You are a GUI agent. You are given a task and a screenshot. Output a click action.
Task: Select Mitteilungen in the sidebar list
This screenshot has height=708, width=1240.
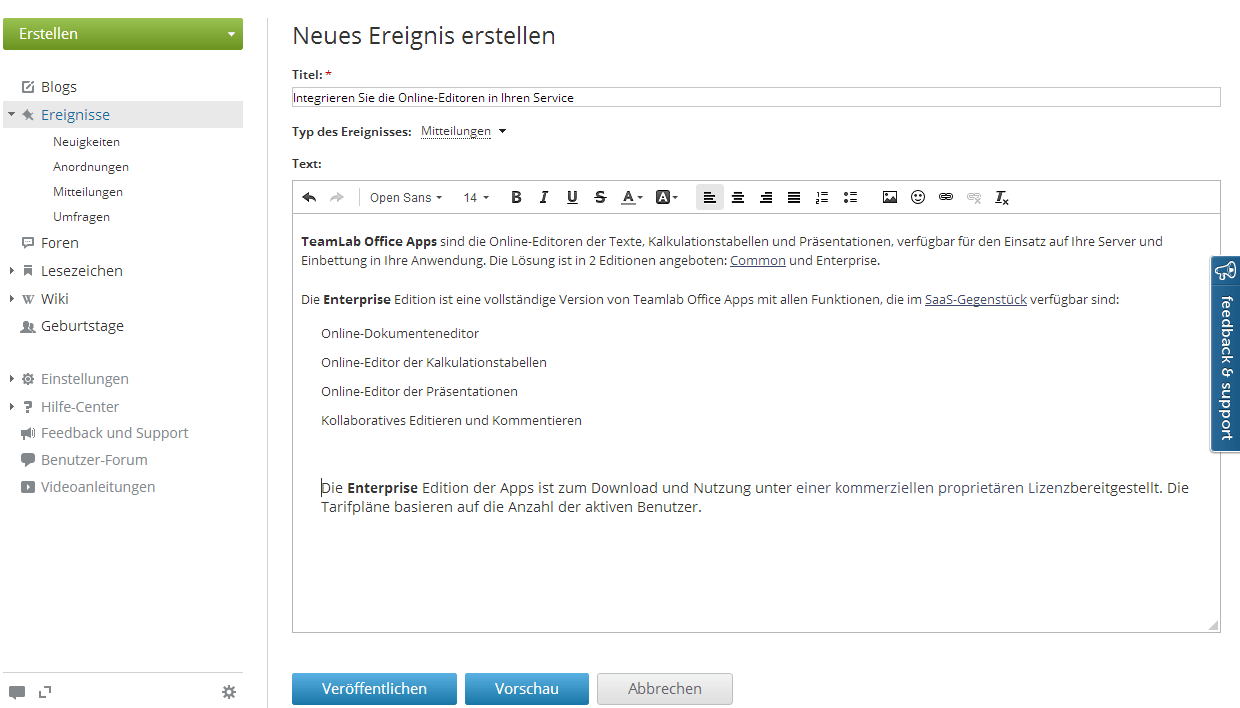click(x=88, y=192)
